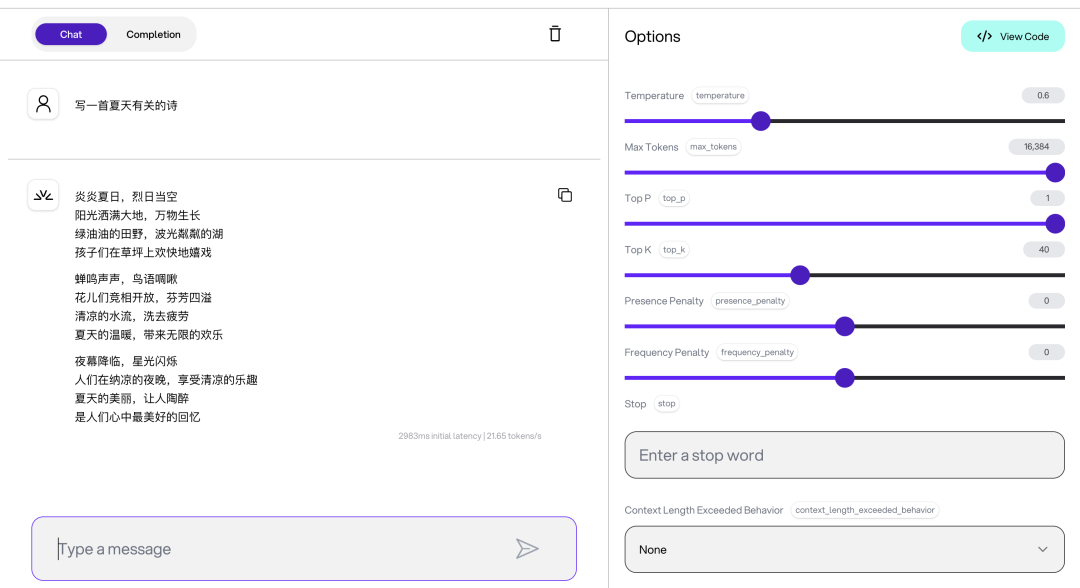
Task: Click the dropdown chevron next to None
Action: (1043, 549)
